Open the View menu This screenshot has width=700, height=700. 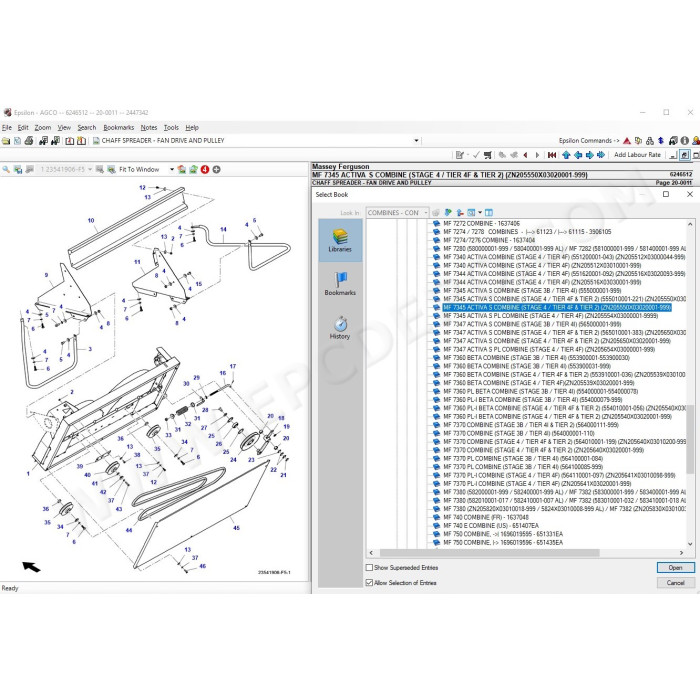64,128
